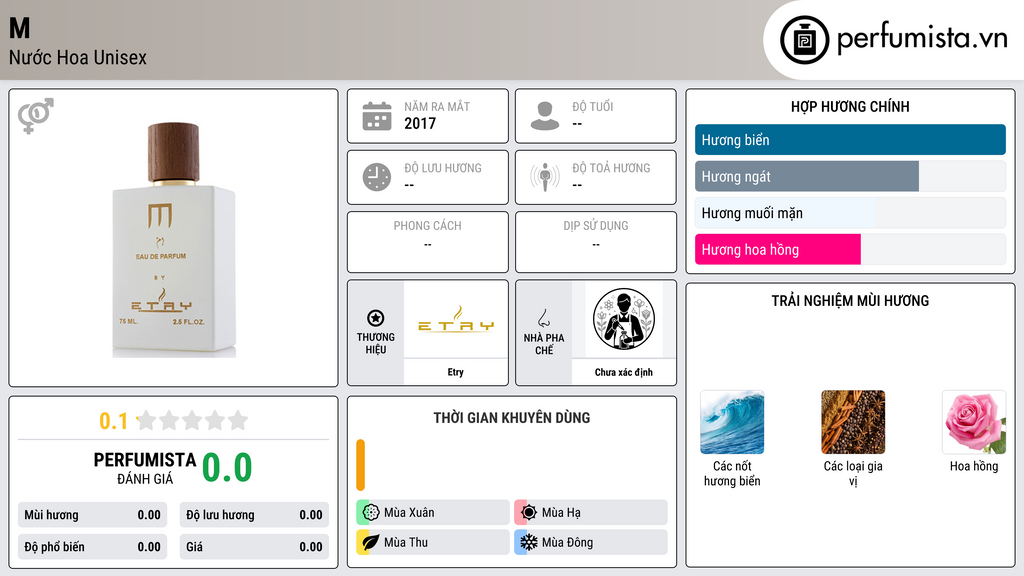Click the first rating star

(x=147, y=420)
